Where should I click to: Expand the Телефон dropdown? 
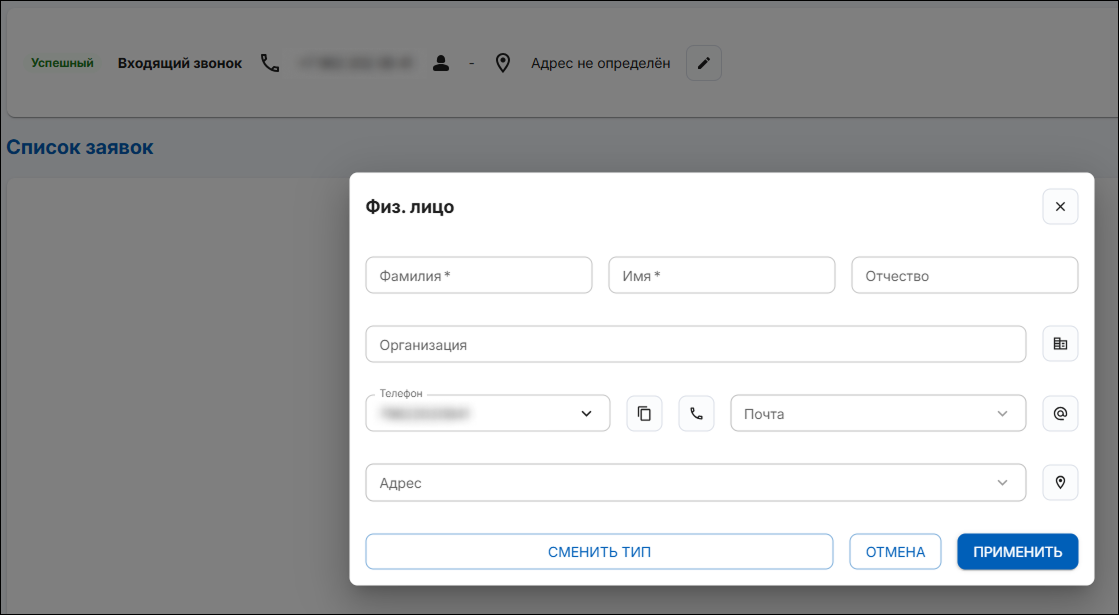(586, 414)
